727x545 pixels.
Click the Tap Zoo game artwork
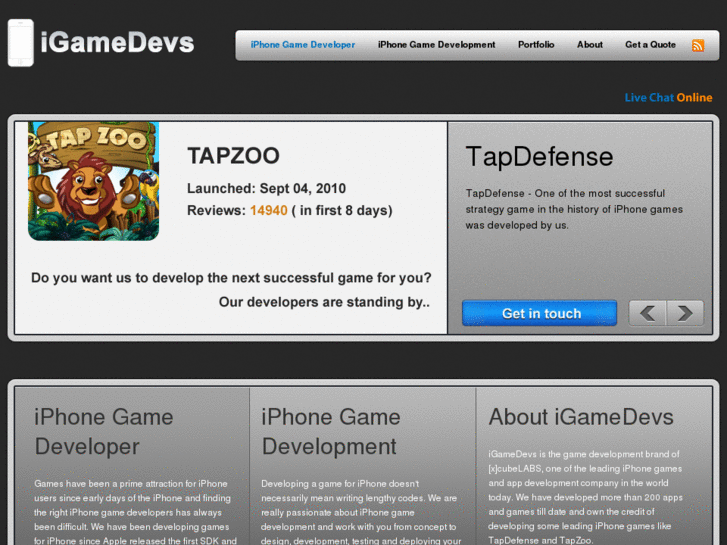93,181
